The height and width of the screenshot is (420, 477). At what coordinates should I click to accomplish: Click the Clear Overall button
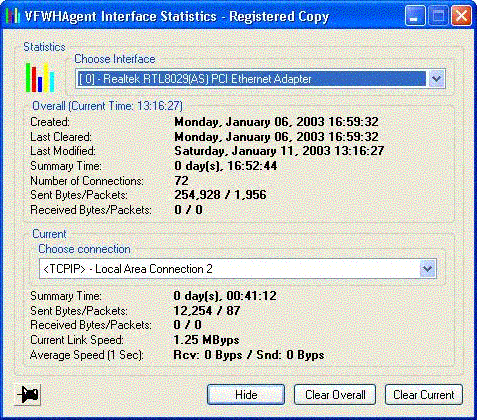tap(335, 395)
